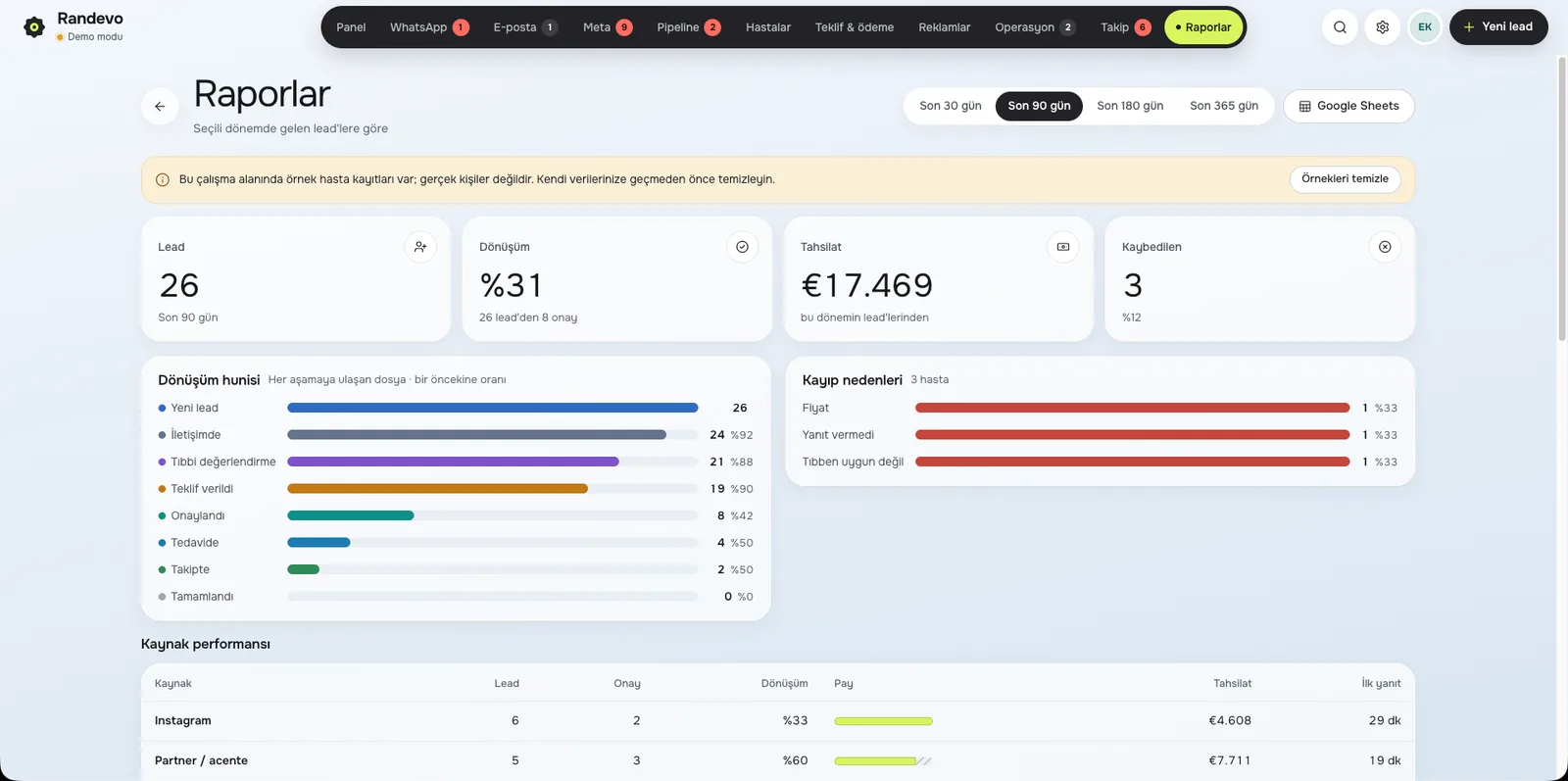Click the Randevo flower logo icon
The width and height of the screenshot is (1568, 781).
click(34, 27)
